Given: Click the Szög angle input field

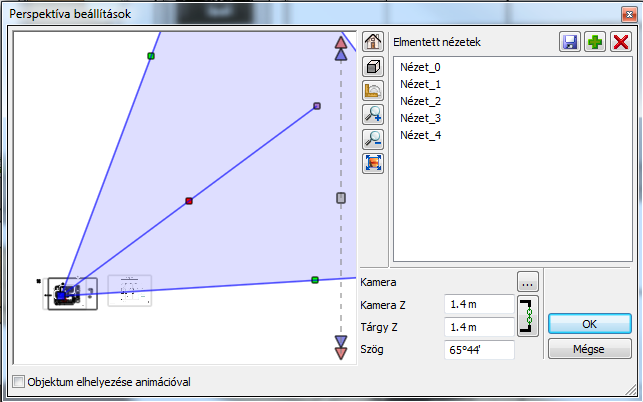Looking at the screenshot, I should point(479,350).
